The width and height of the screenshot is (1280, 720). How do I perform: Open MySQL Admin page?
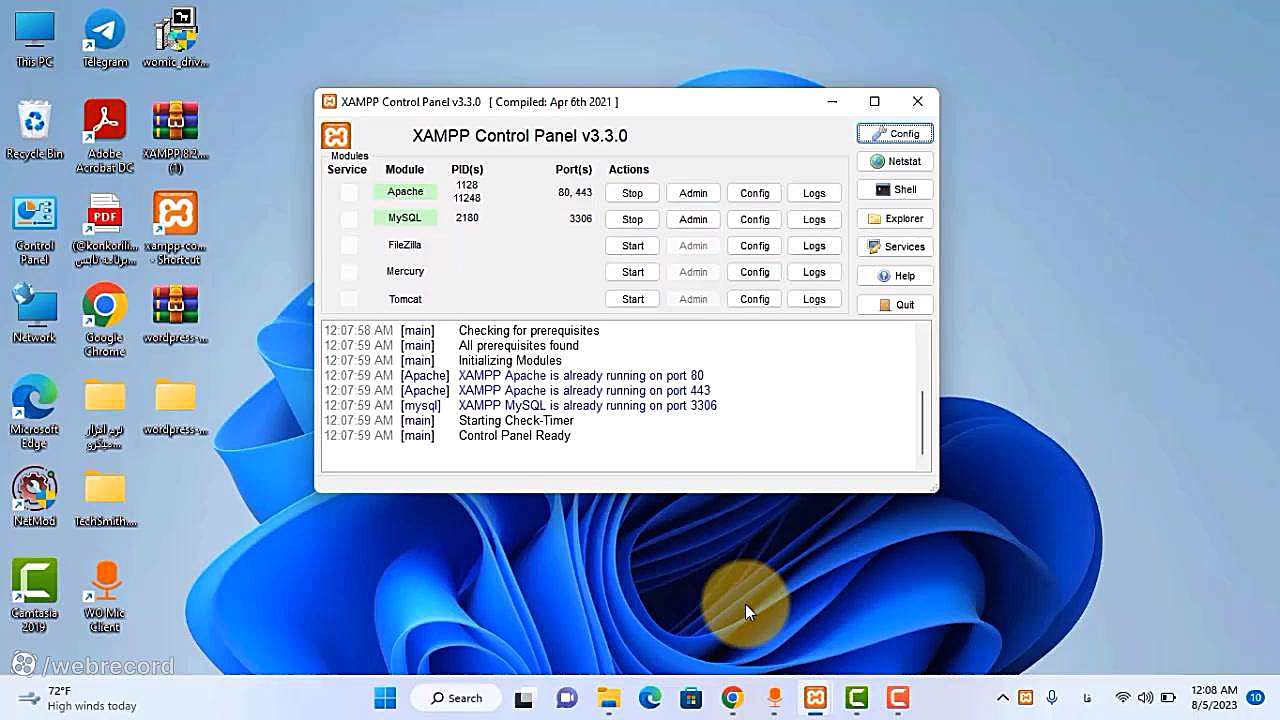tap(693, 219)
